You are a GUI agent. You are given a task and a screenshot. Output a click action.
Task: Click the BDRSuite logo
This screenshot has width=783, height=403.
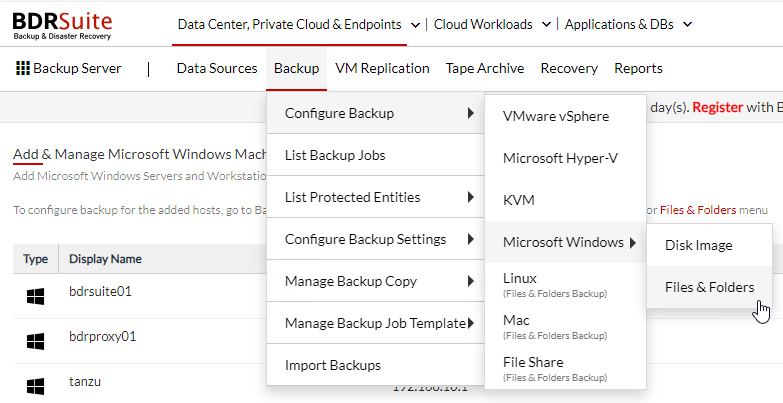(x=62, y=25)
